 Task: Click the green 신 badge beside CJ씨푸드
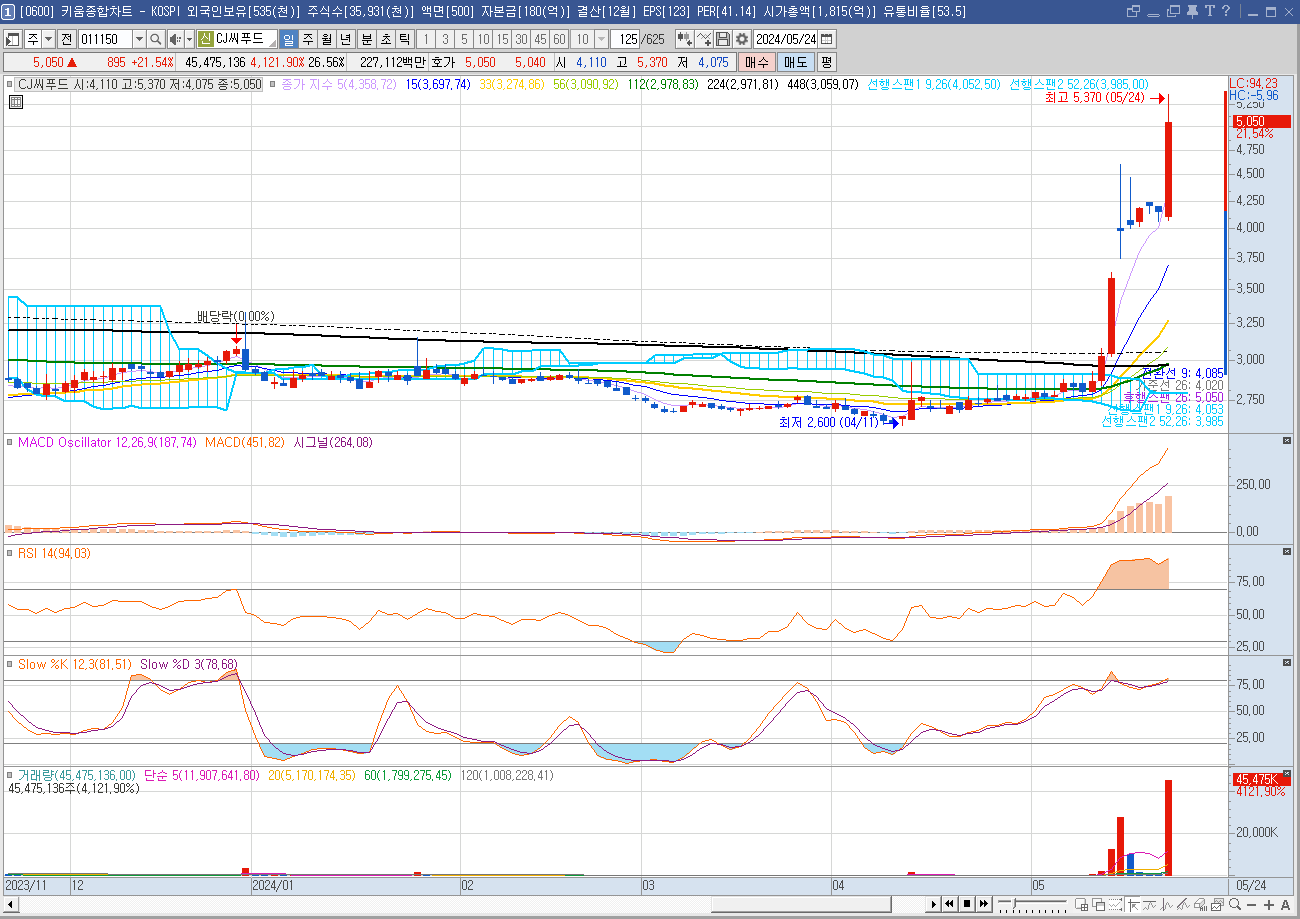pos(206,39)
